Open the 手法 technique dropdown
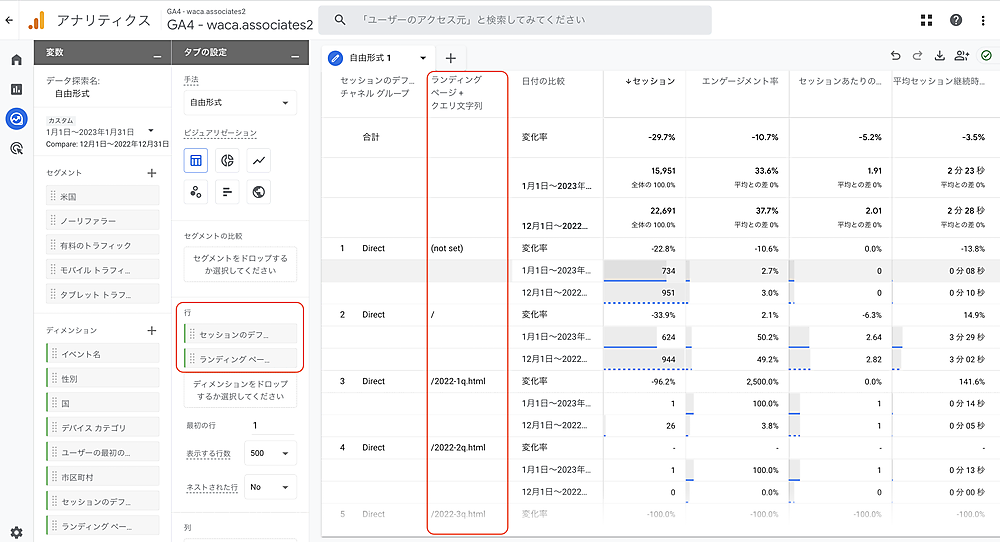1000x542 pixels. (240, 103)
